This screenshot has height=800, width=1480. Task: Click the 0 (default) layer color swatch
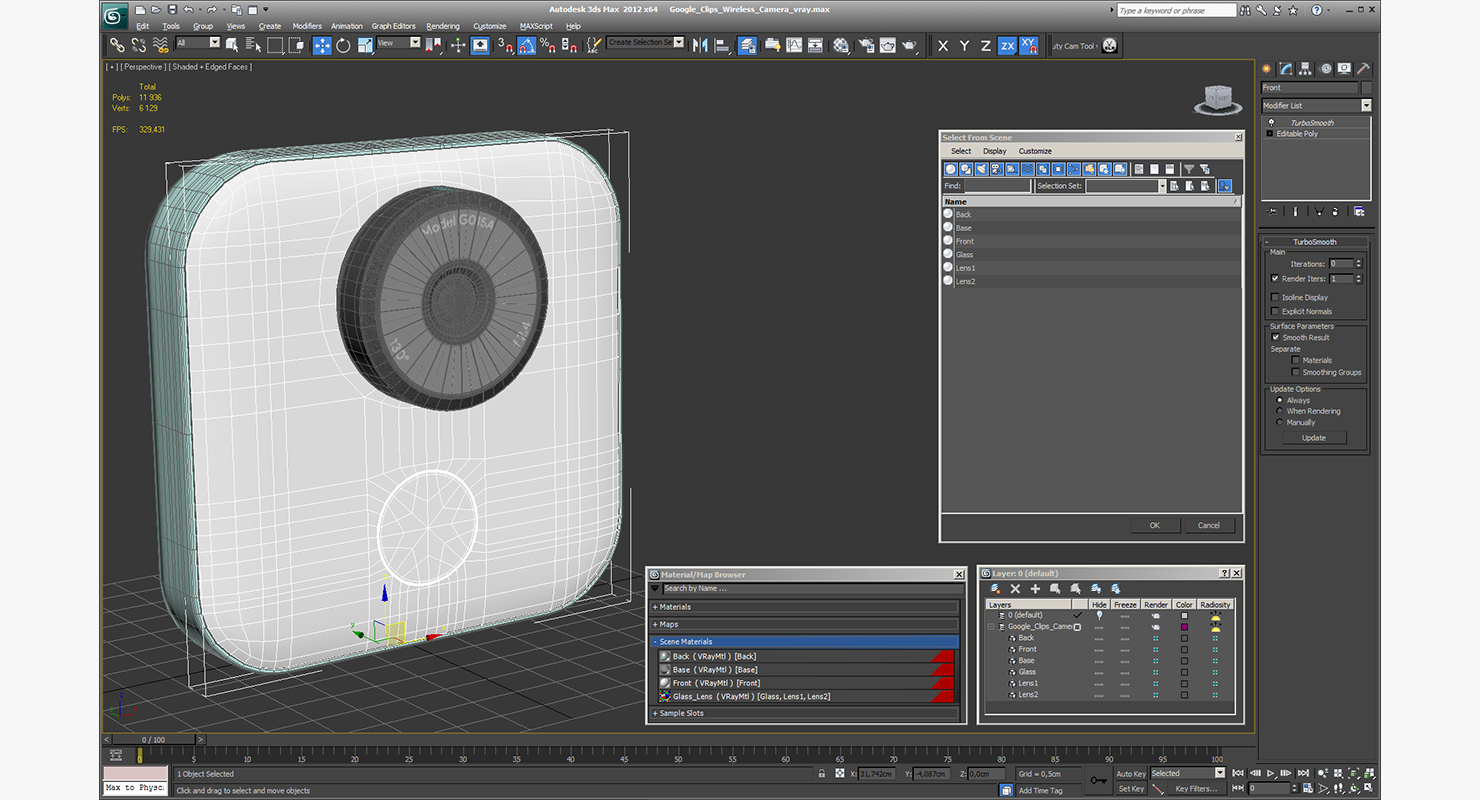1184,615
